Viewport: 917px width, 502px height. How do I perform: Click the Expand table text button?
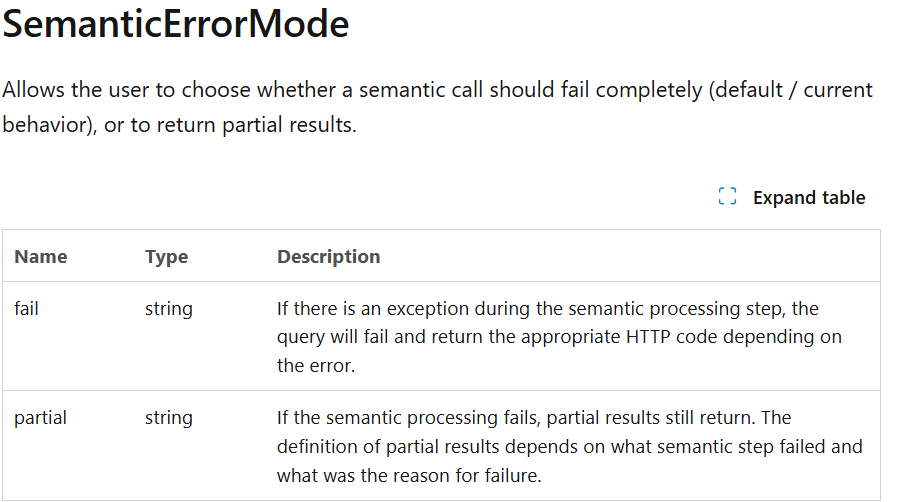click(x=809, y=198)
